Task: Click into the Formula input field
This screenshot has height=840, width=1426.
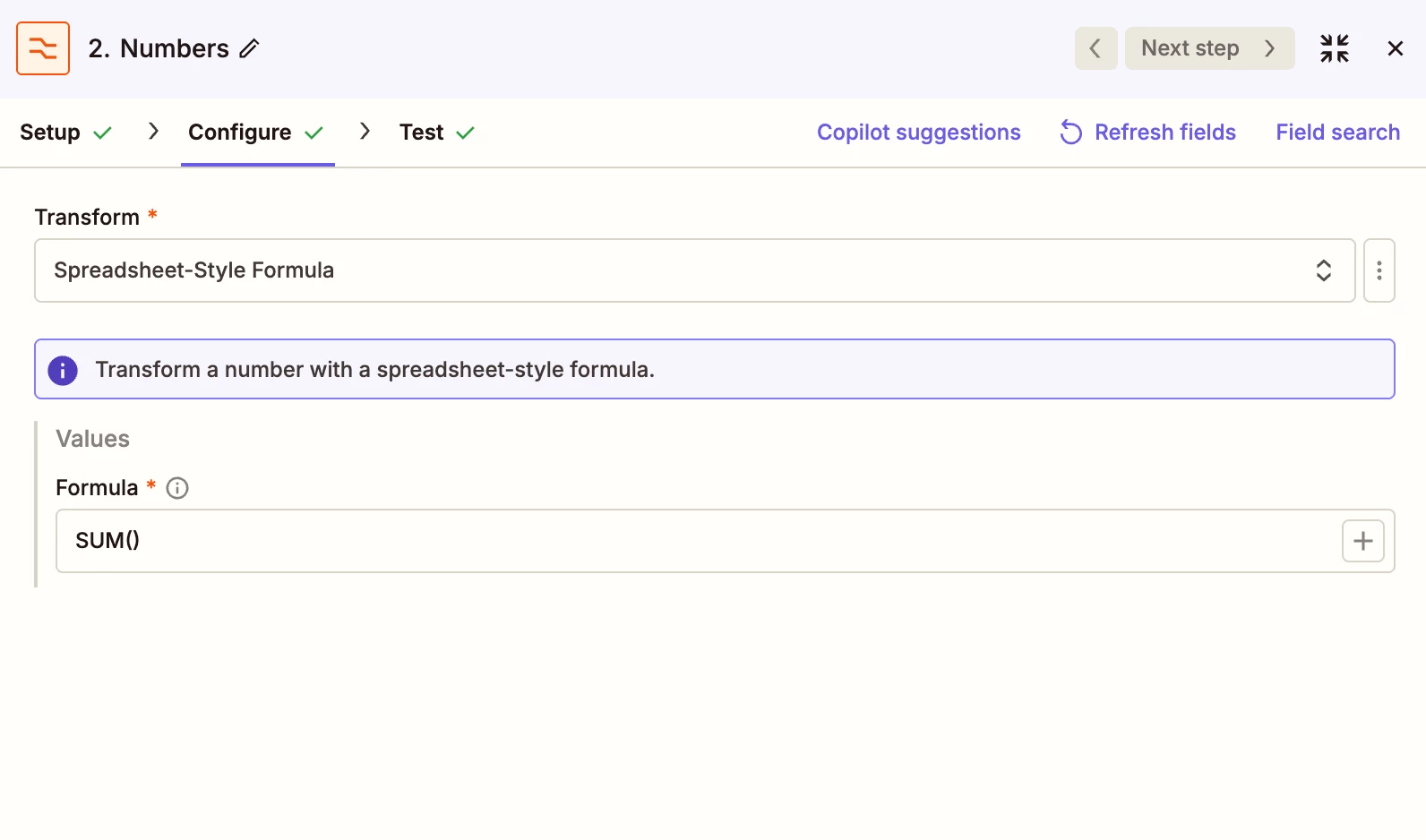Action: (690, 541)
